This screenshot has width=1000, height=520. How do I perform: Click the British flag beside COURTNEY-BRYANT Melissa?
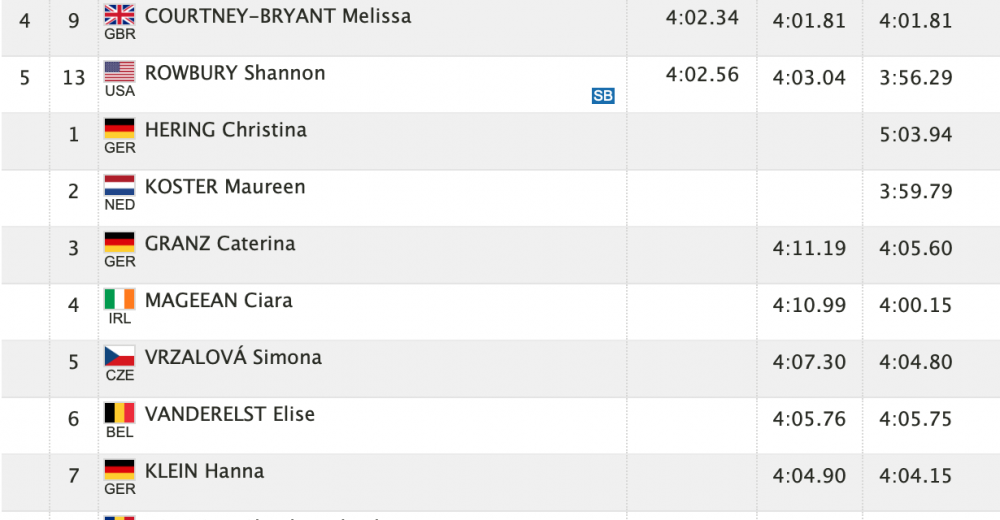[x=119, y=15]
